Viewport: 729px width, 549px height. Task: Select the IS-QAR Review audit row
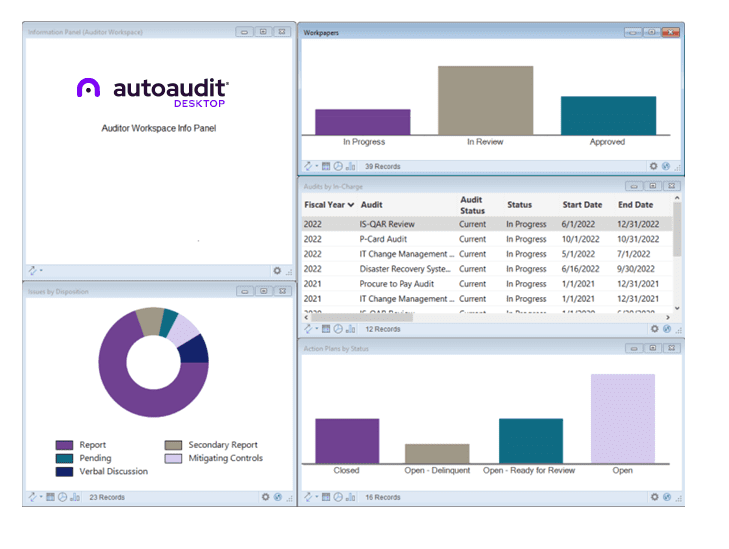coord(487,224)
